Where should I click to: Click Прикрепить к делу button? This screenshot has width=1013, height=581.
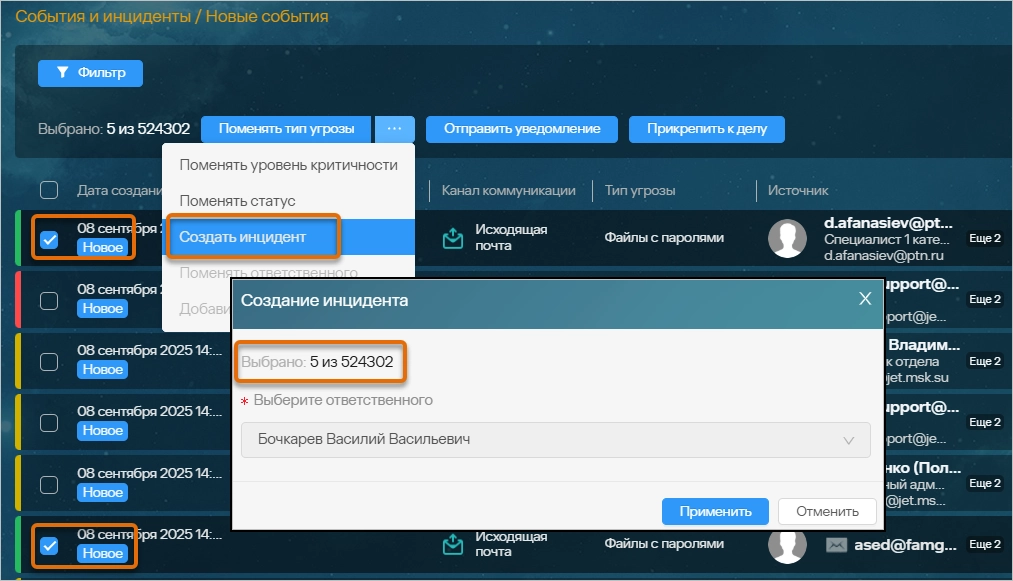click(x=706, y=129)
